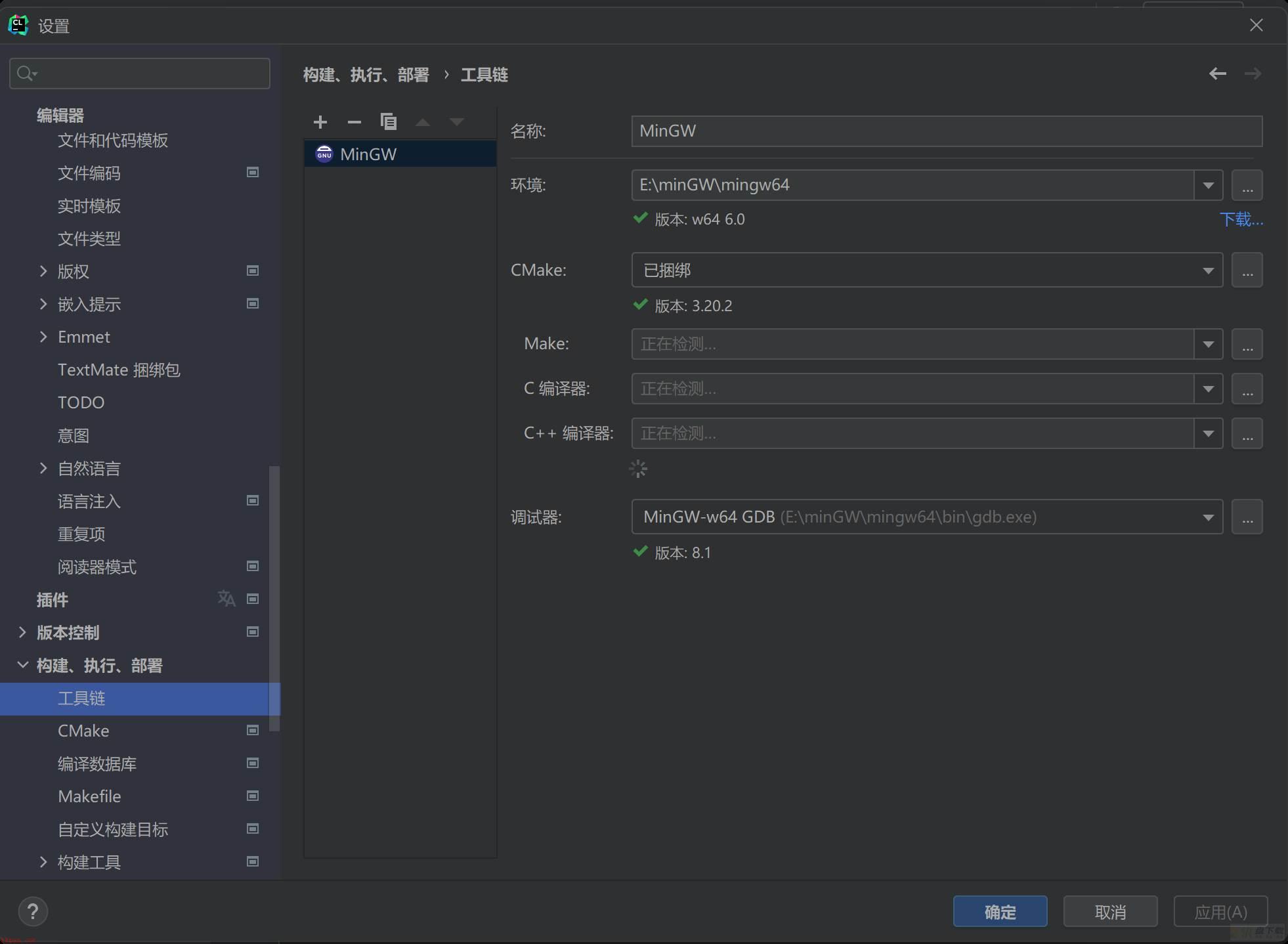Browse for the C++ compiler with ellipsis
Image resolution: width=1288 pixels, height=944 pixels.
pyautogui.click(x=1247, y=433)
